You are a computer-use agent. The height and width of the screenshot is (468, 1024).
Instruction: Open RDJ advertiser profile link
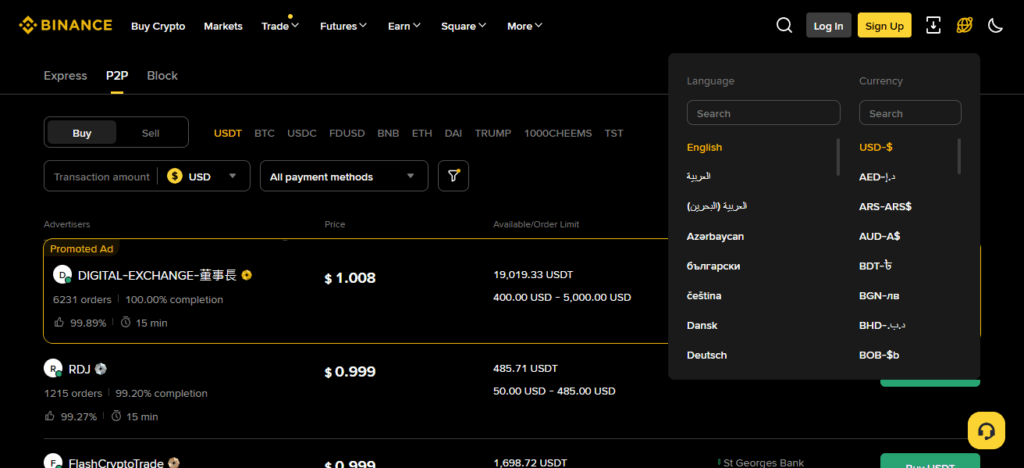79,369
